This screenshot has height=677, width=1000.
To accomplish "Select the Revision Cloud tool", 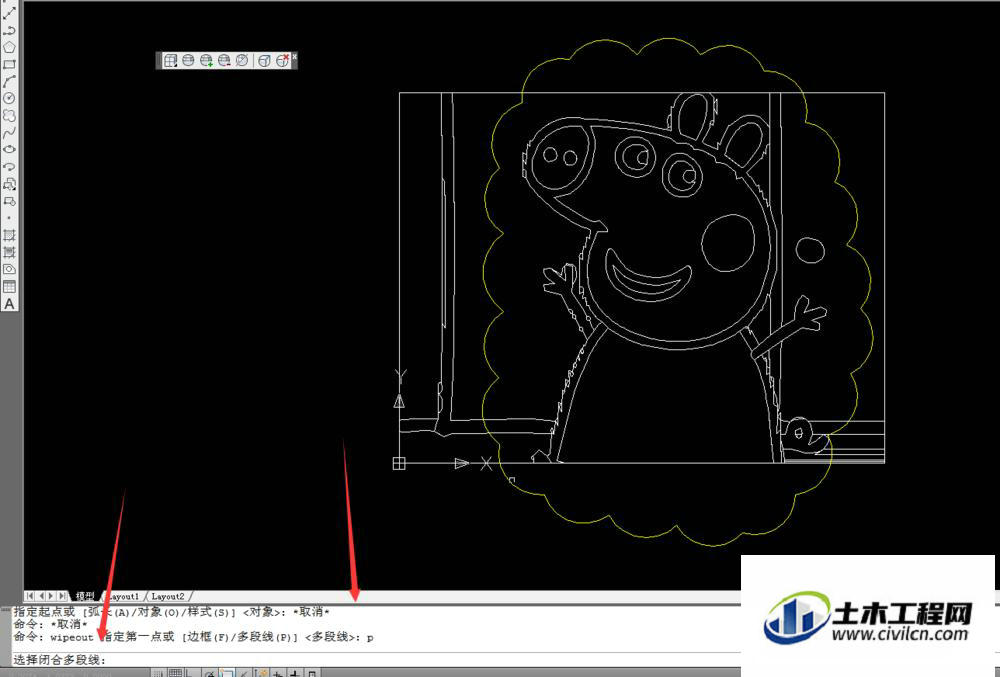I will [x=9, y=115].
